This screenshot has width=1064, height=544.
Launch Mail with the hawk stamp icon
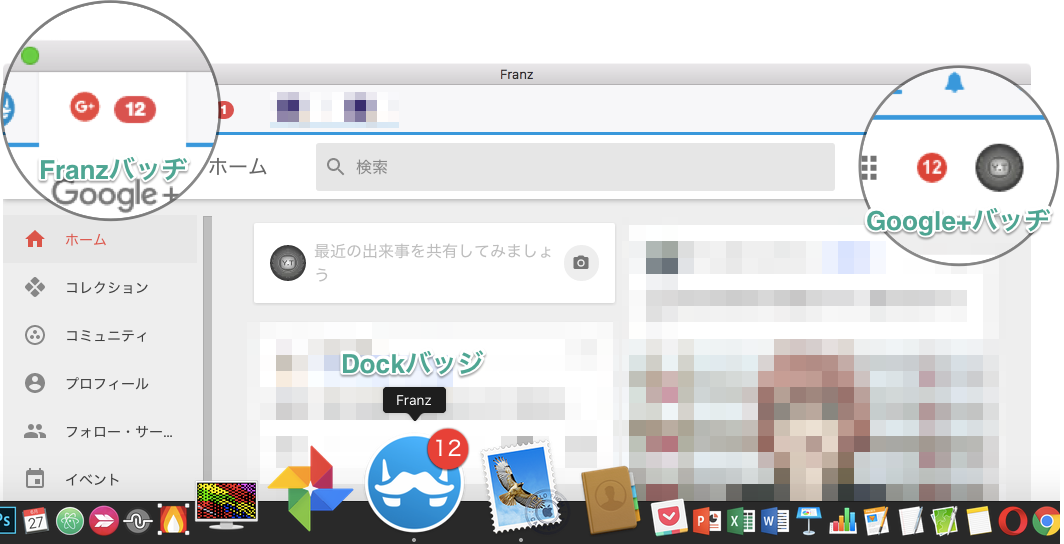click(521, 486)
